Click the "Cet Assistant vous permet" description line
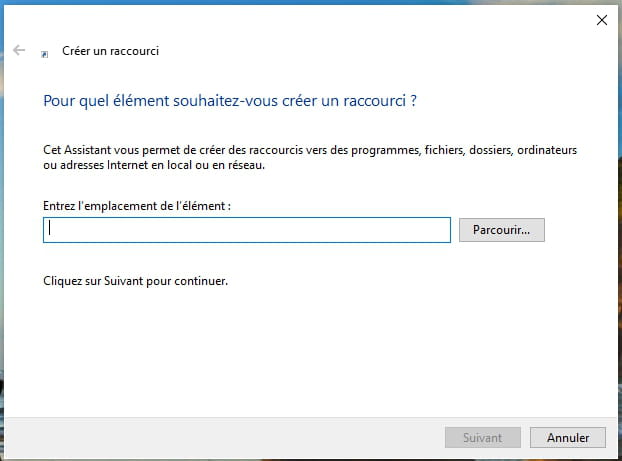Image resolution: width=622 pixels, height=461 pixels. [310, 150]
